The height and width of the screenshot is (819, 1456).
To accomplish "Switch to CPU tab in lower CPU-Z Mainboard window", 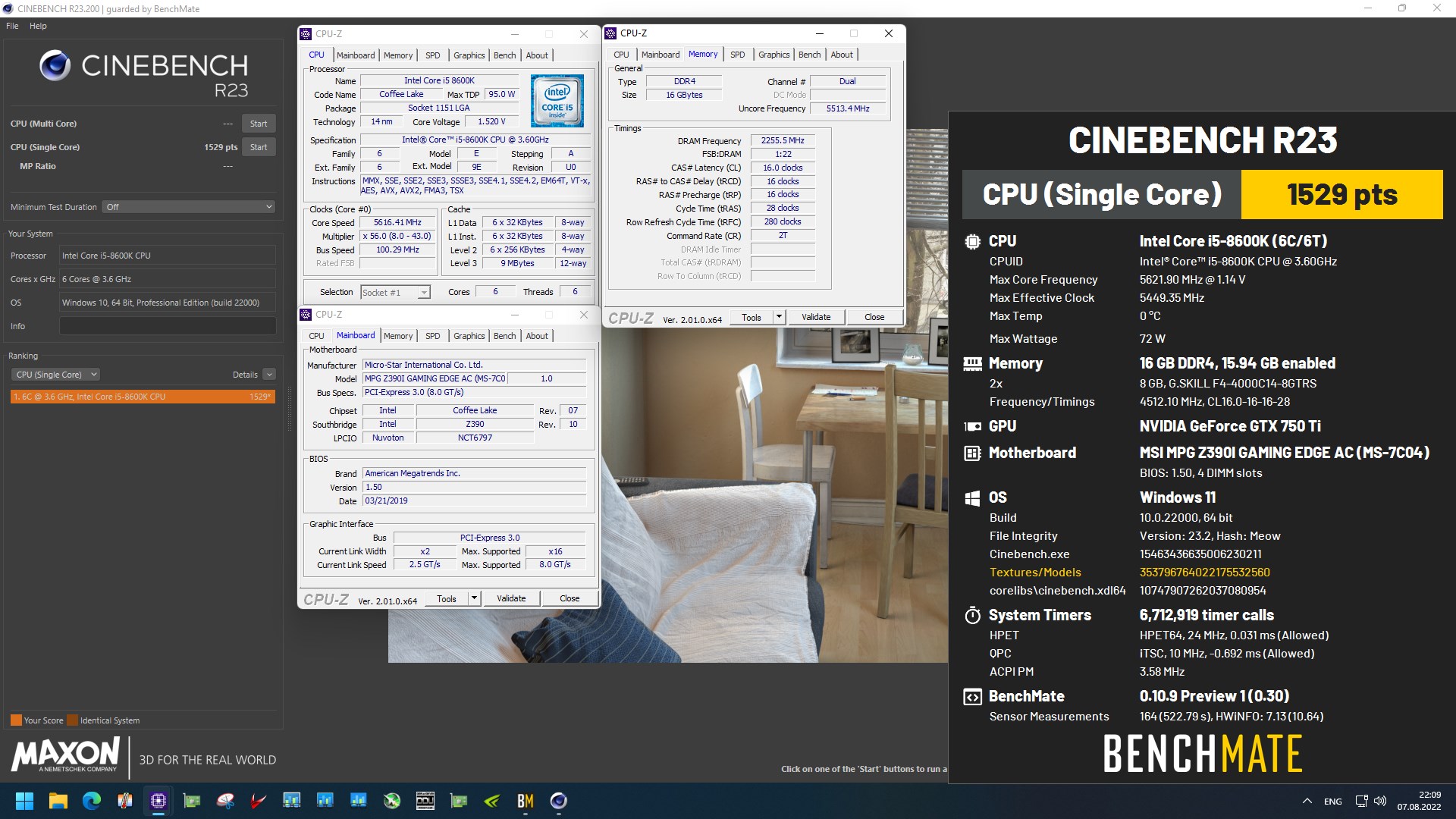I will pos(316,336).
